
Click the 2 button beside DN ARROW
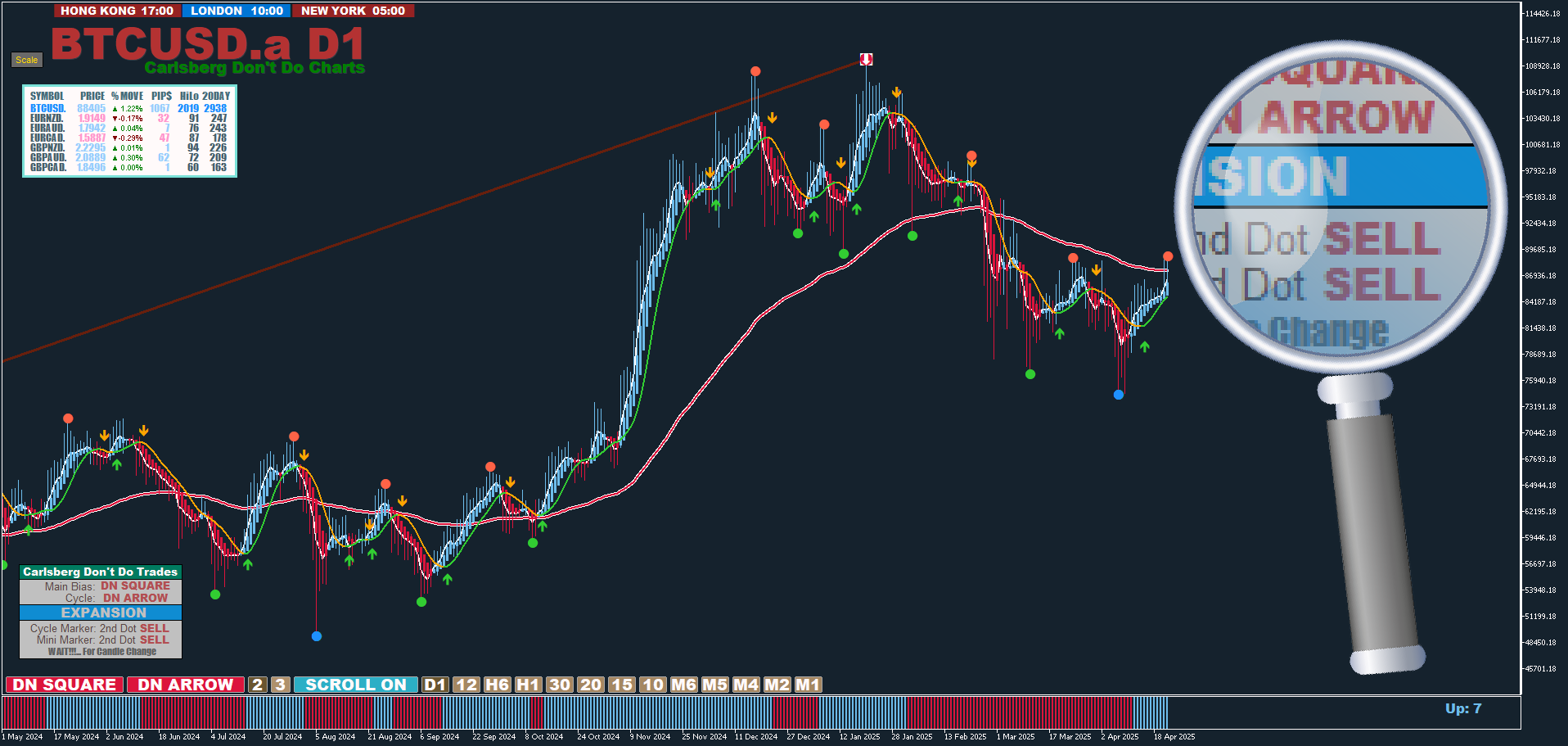pos(257,685)
